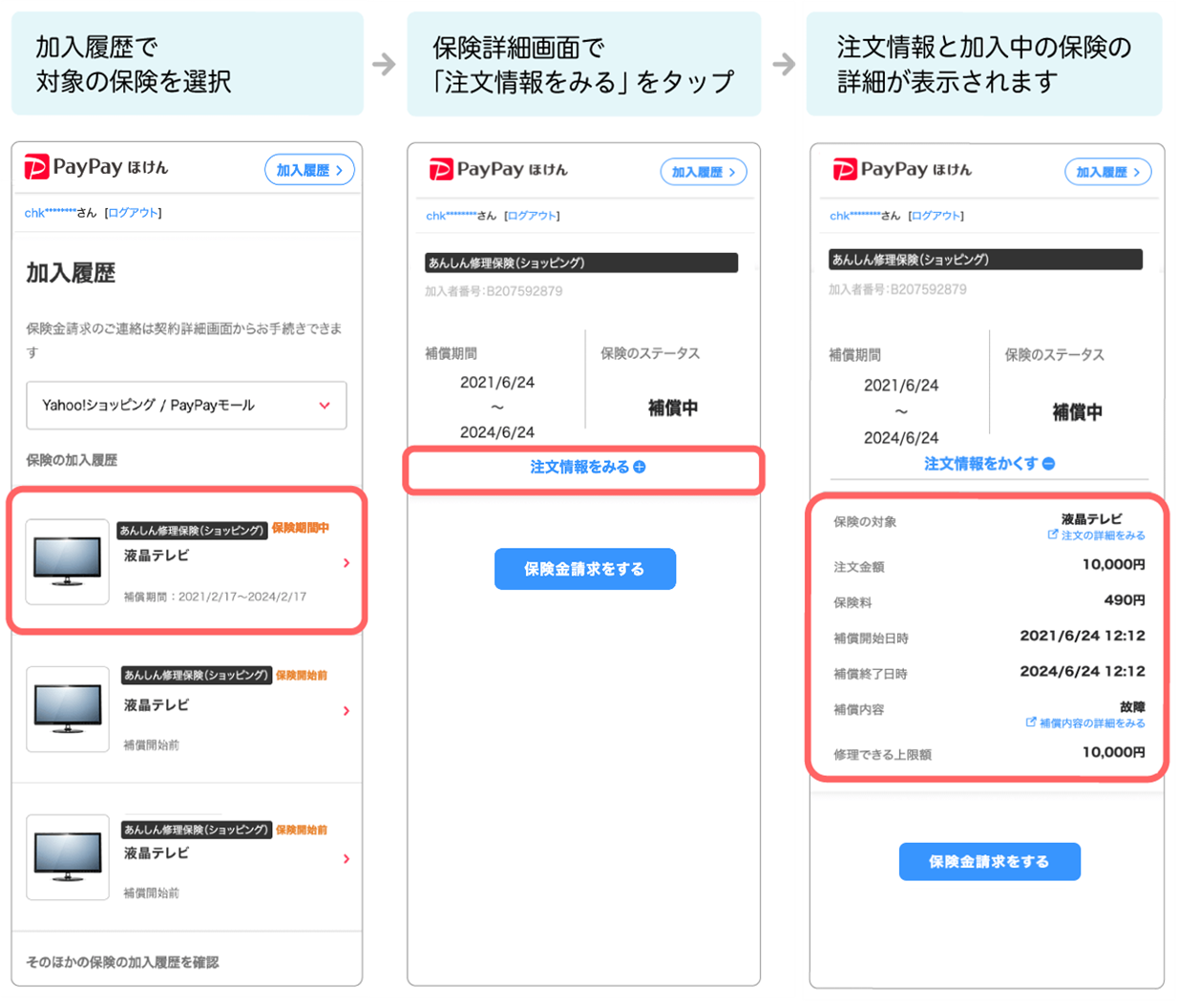Select the 液晶テレビ entry marked 保険期間中

coord(187,561)
